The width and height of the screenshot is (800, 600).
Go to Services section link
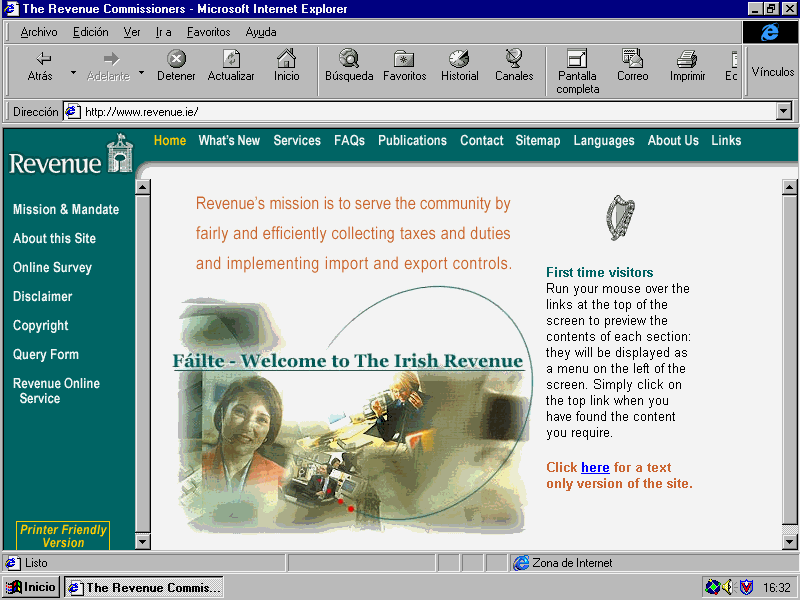pyautogui.click(x=297, y=140)
